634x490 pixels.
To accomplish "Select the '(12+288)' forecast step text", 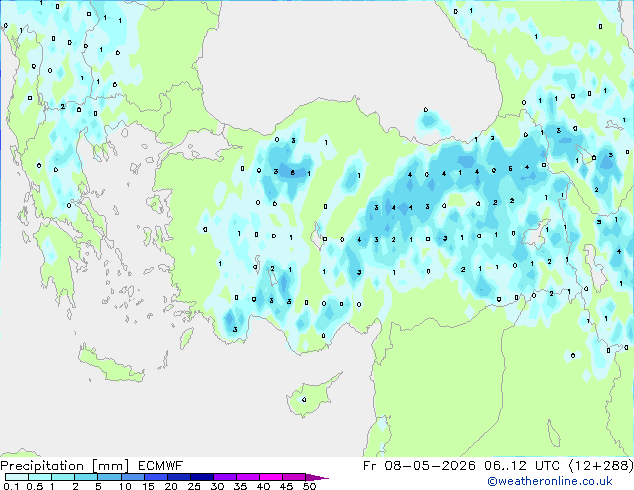I will [x=601, y=466].
